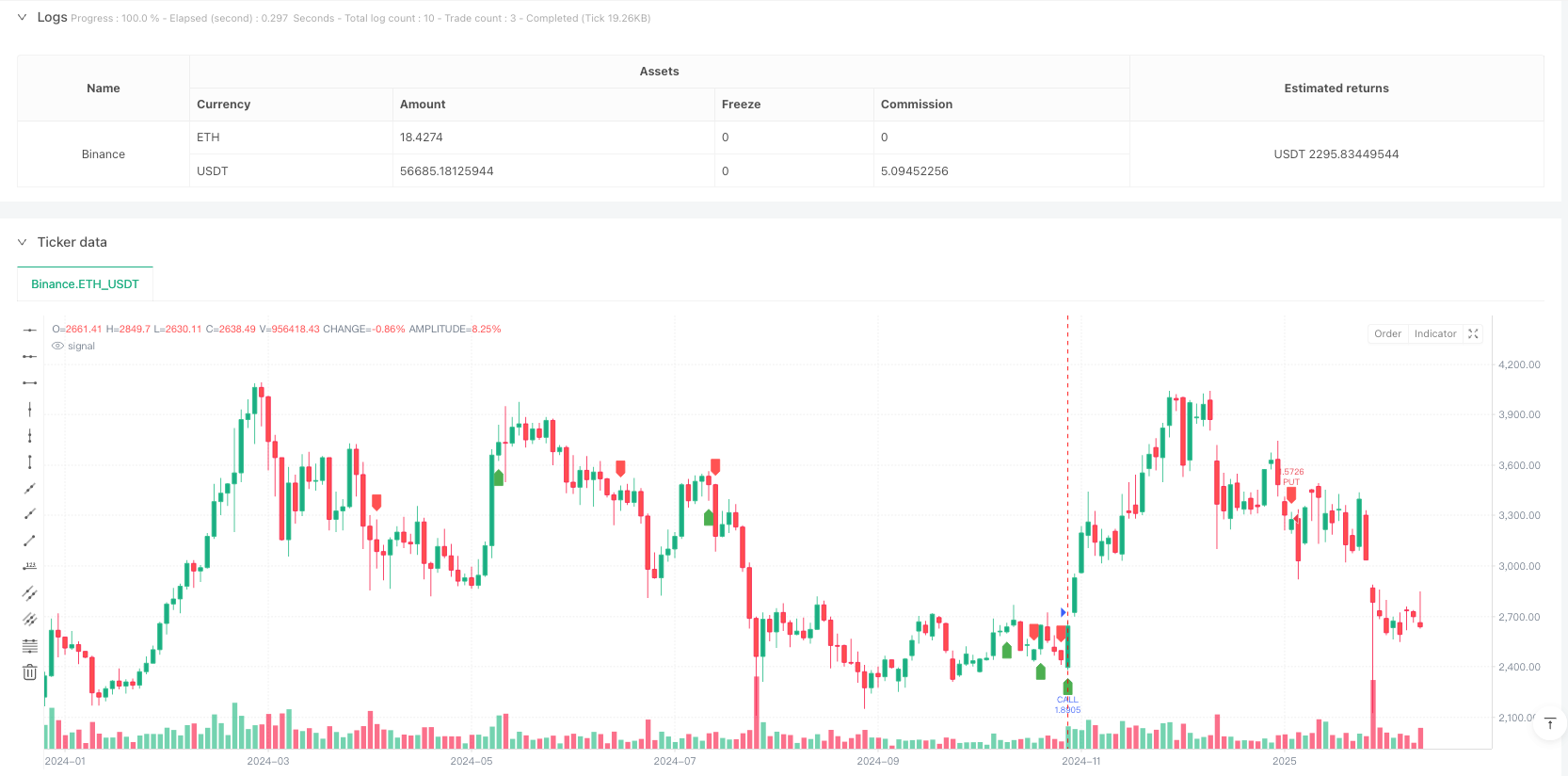1568x776 pixels.
Task: Toggle fullscreen mode for the chart
Action: 1473,333
